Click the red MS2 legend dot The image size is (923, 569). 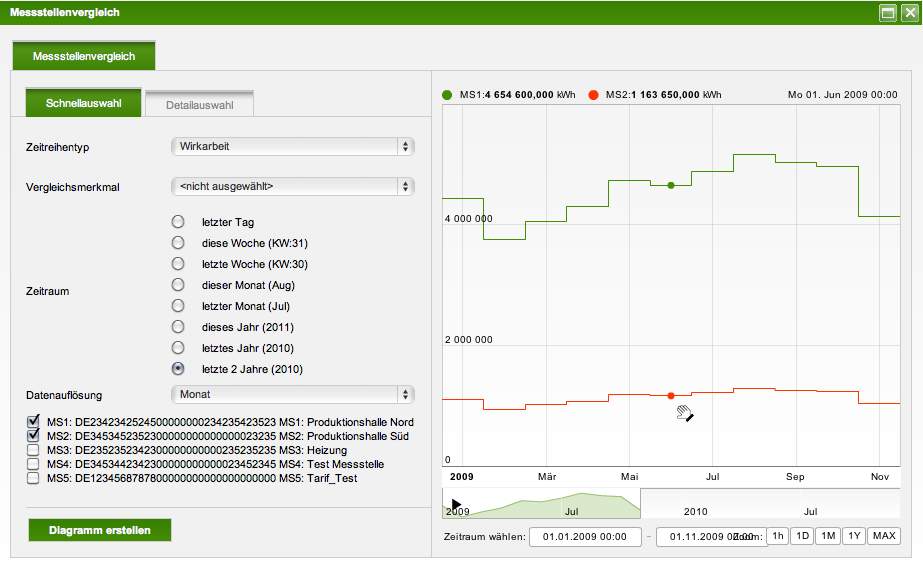click(x=594, y=95)
